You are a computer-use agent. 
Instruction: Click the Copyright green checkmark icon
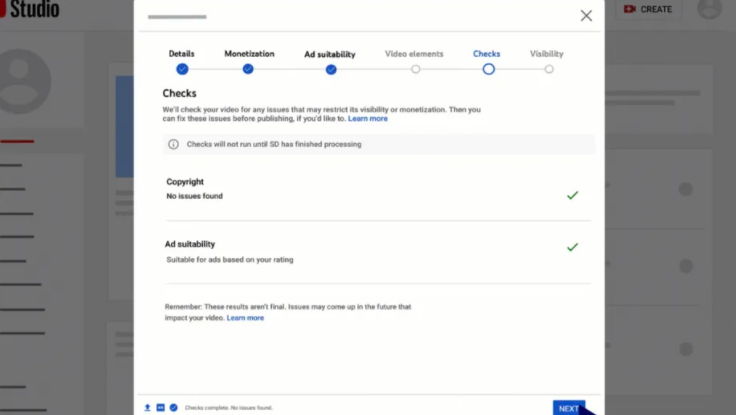pyautogui.click(x=572, y=195)
